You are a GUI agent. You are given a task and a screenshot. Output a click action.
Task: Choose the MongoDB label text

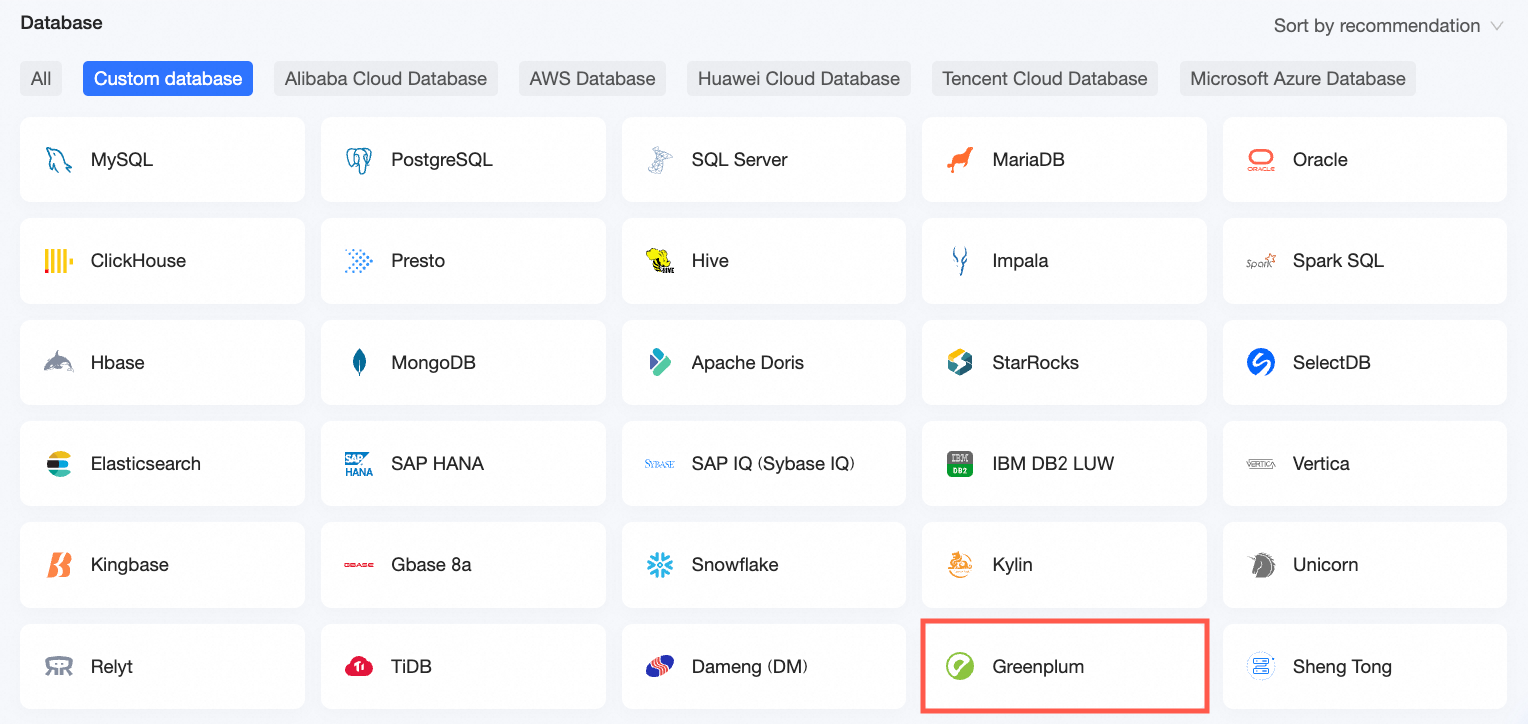[x=433, y=362]
